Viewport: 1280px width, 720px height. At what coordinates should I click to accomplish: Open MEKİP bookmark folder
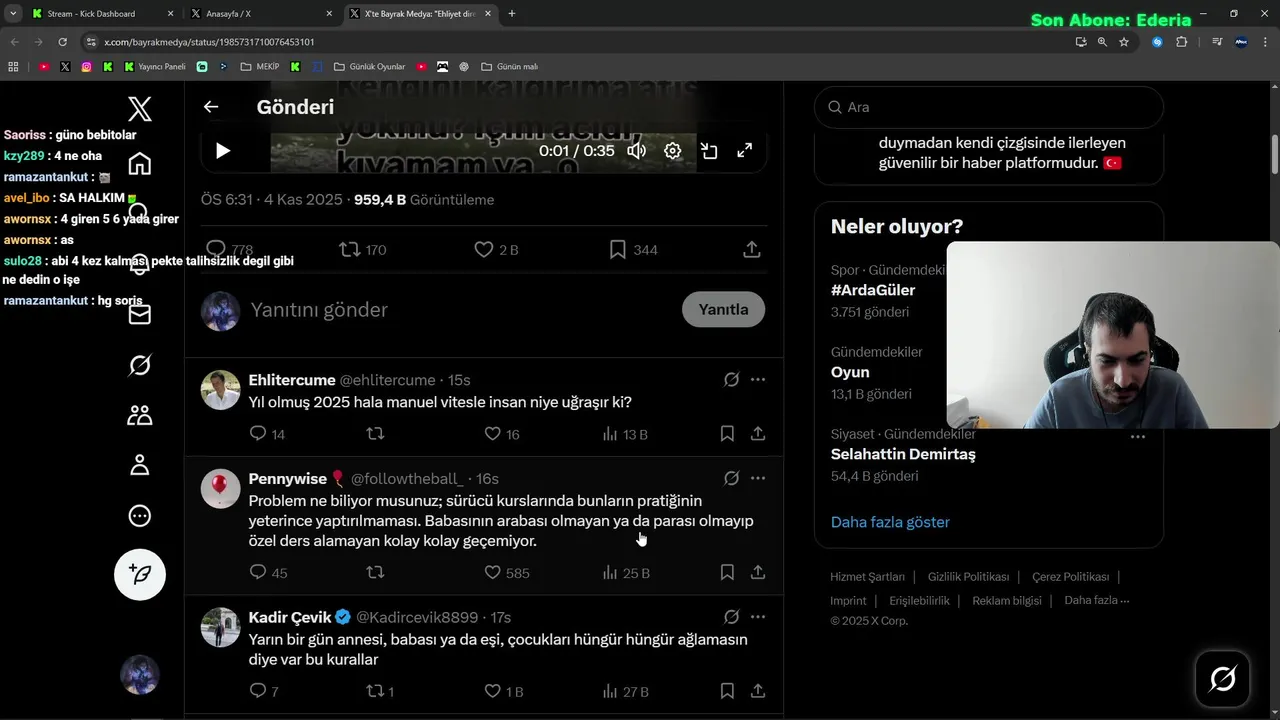point(261,67)
